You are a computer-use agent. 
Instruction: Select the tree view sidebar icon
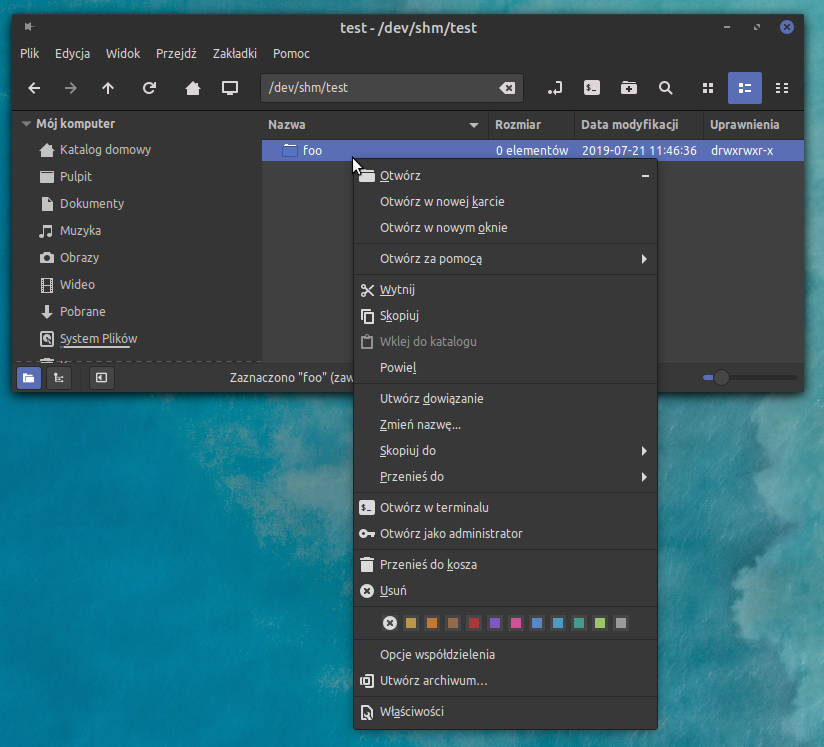point(58,378)
